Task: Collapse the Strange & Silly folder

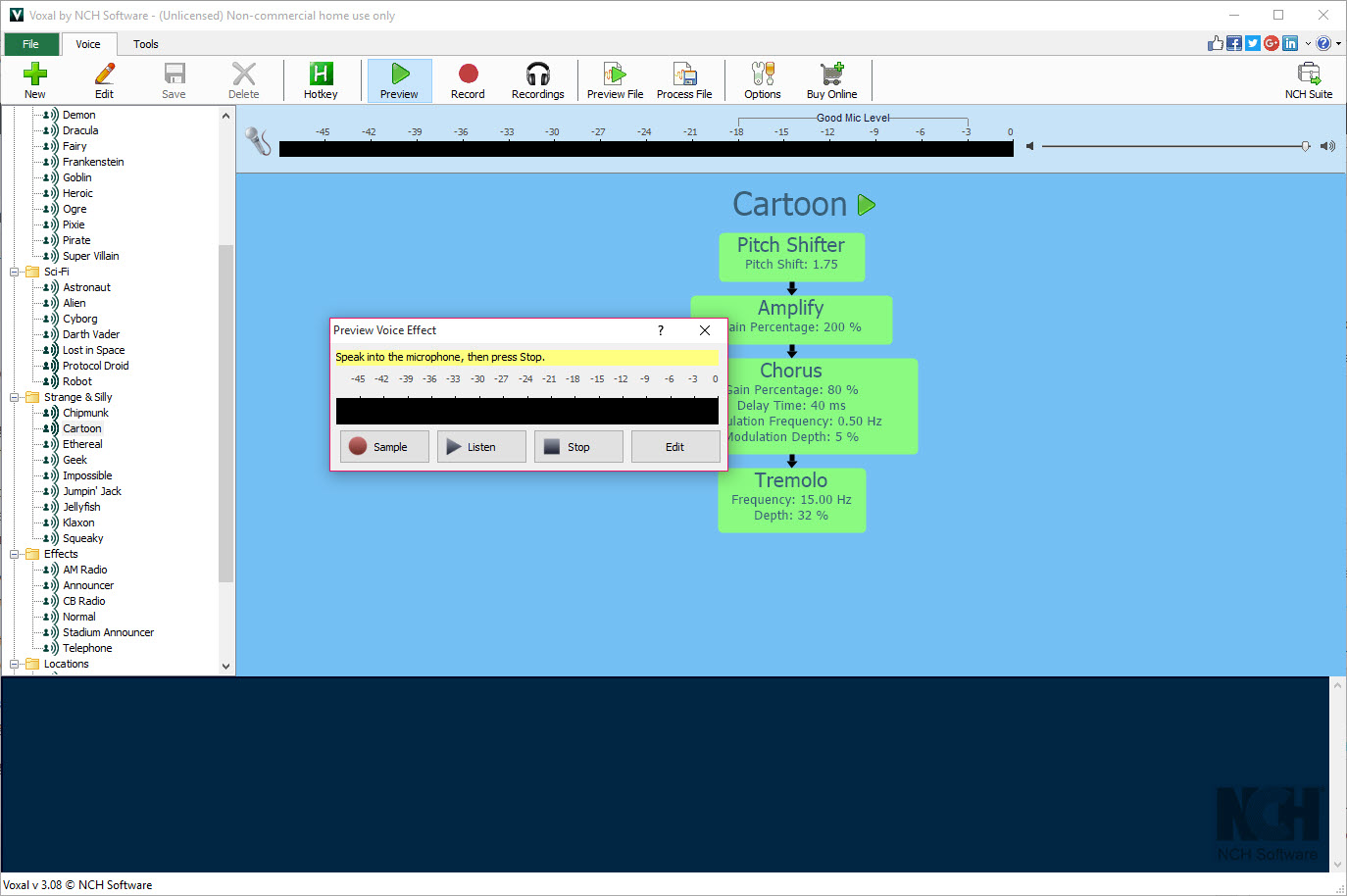Action: point(15,397)
